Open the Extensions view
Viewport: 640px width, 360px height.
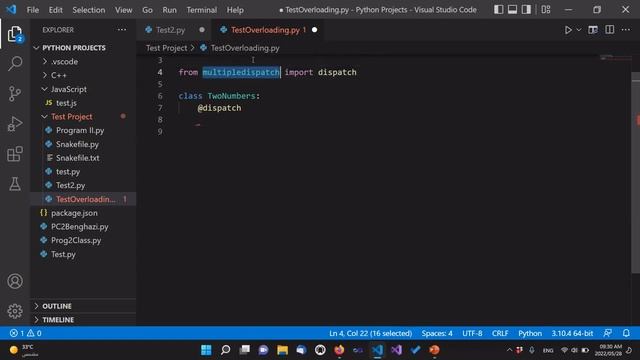click(x=15, y=154)
